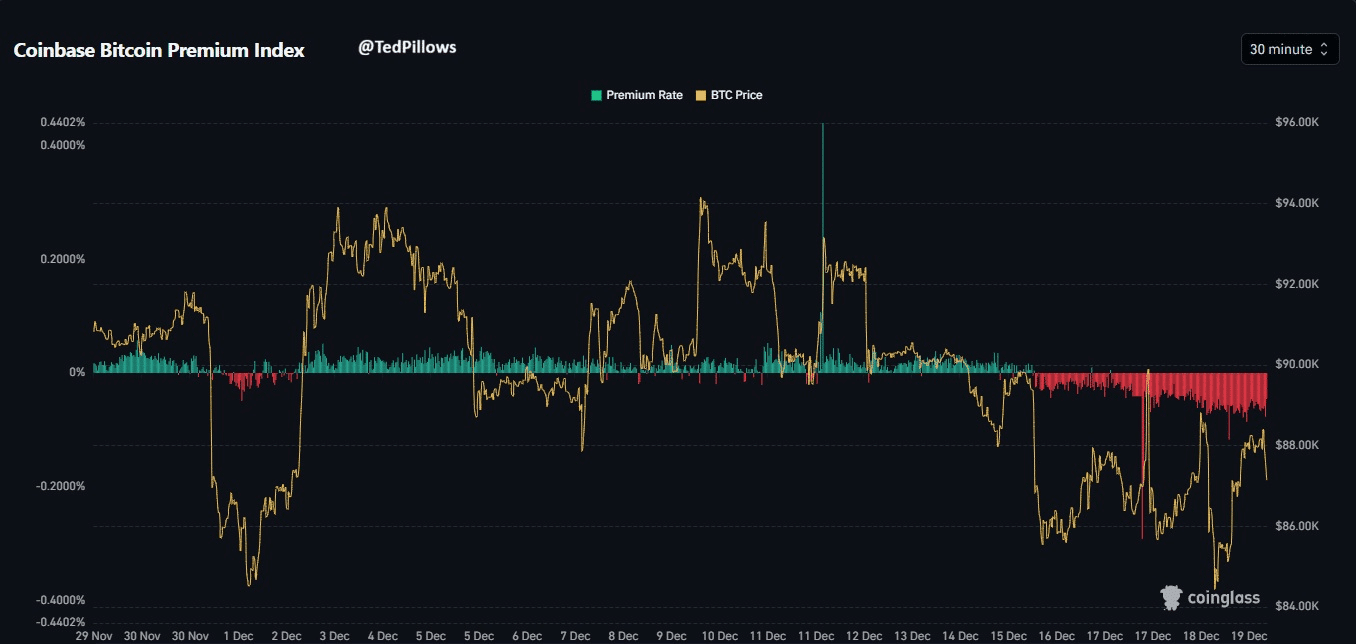Click the -0.2000% premium axis label

click(x=62, y=486)
